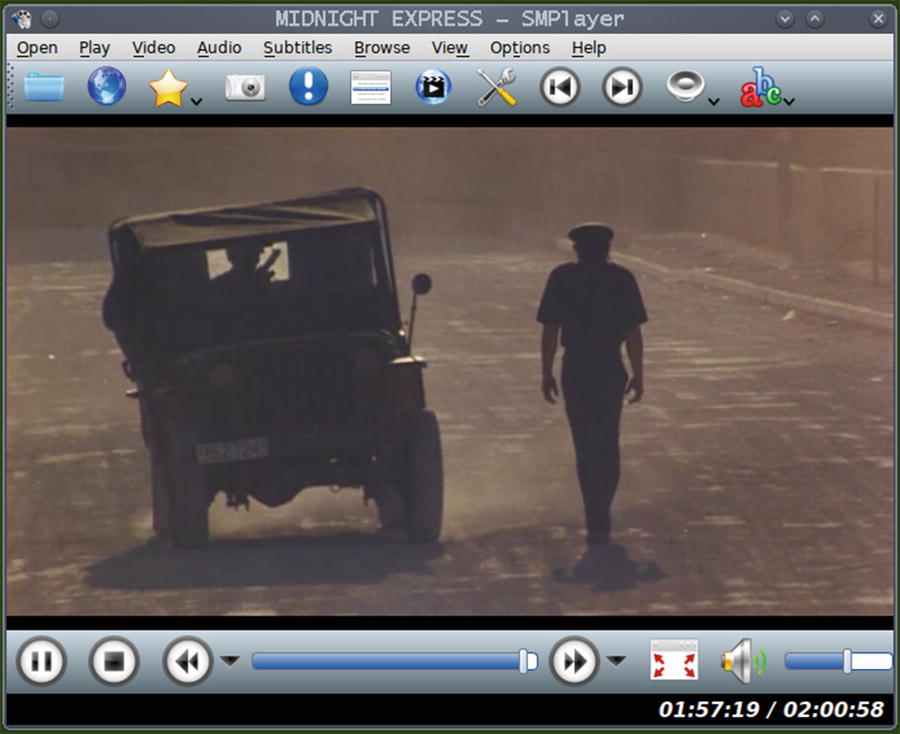The image size is (900, 734).
Task: Open favorites with the star icon
Action: point(168,87)
